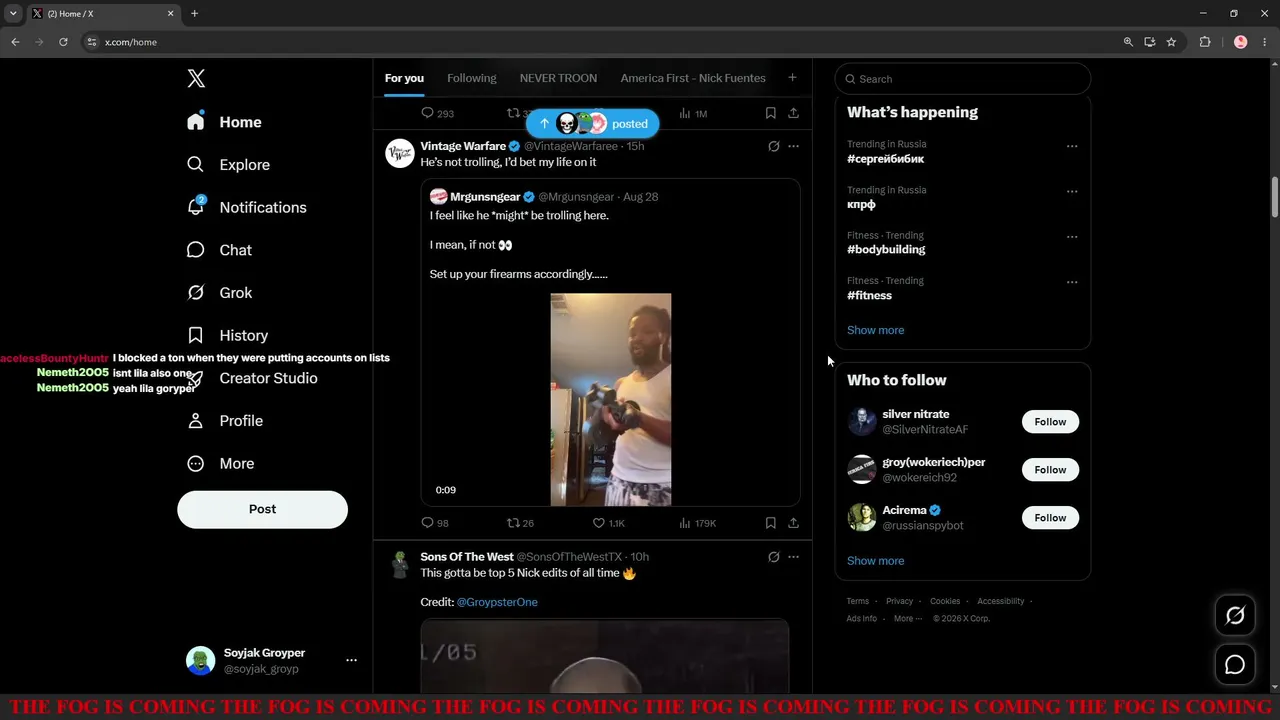Viewport: 1280px width, 720px height.
Task: Reload the page in Chrome
Action: [x=63, y=42]
